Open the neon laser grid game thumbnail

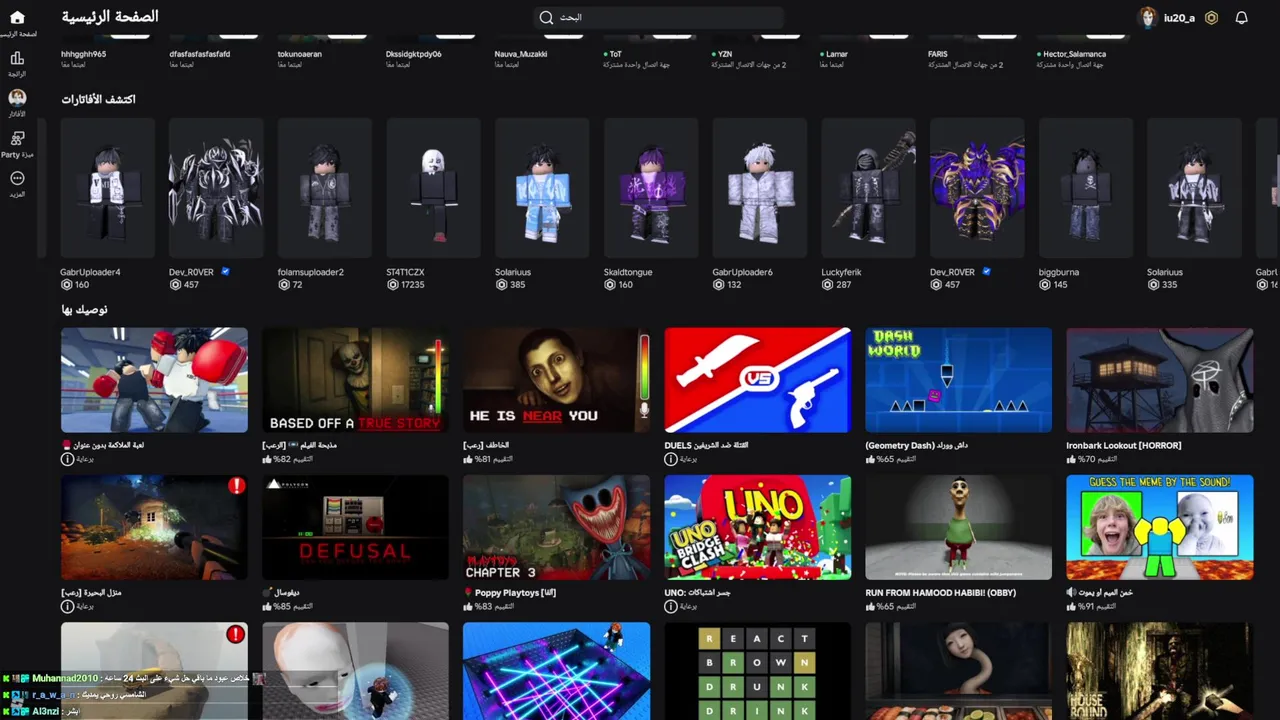point(556,671)
